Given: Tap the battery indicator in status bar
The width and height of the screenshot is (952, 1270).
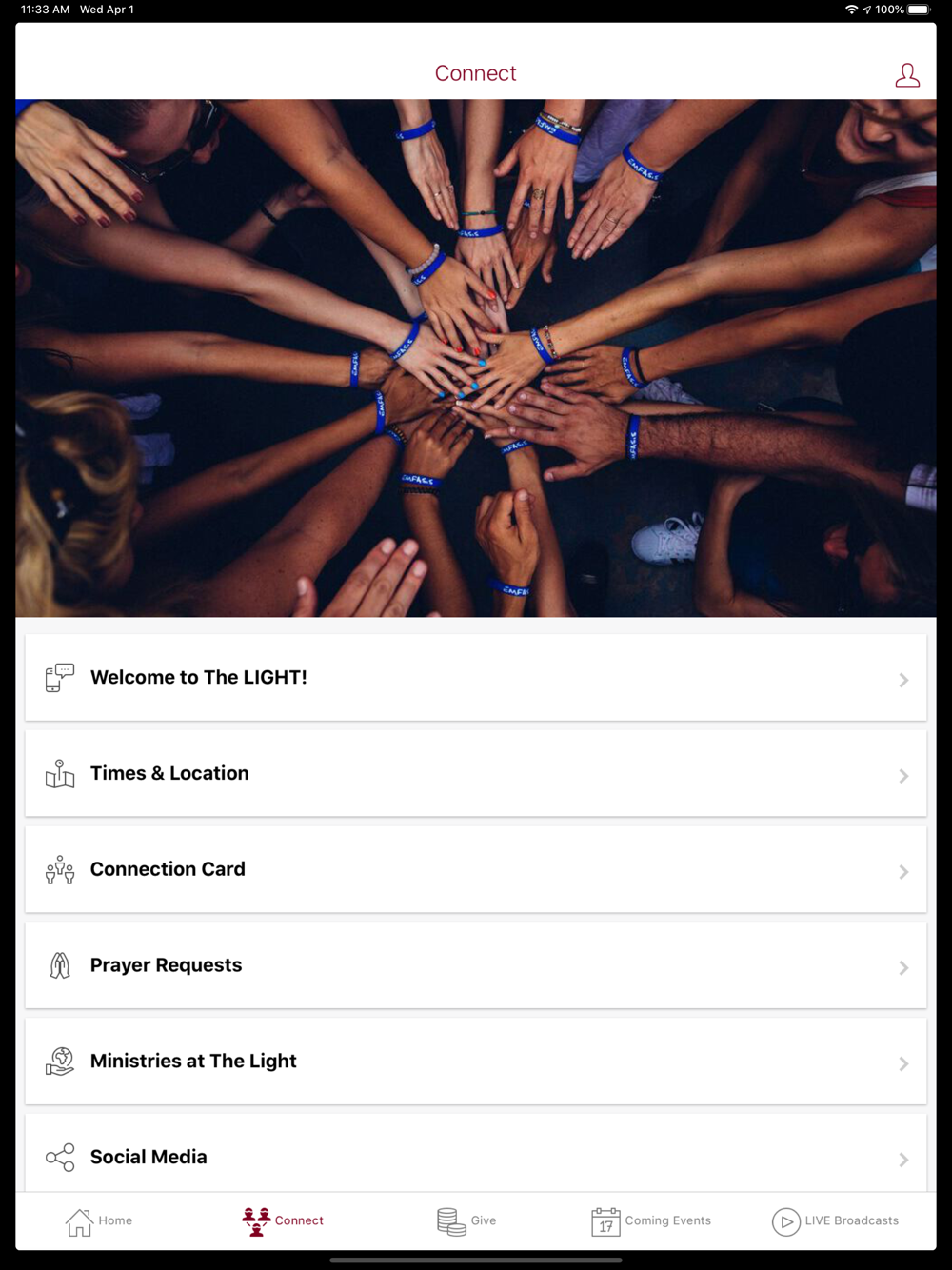Looking at the screenshot, I should (x=919, y=10).
